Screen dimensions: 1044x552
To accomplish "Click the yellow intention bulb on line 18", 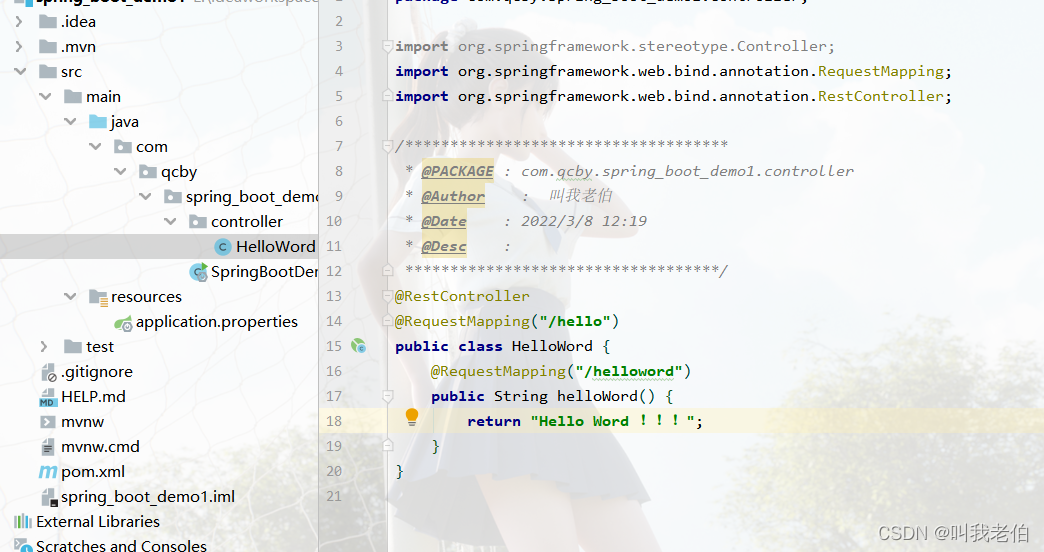I will pos(412,417).
